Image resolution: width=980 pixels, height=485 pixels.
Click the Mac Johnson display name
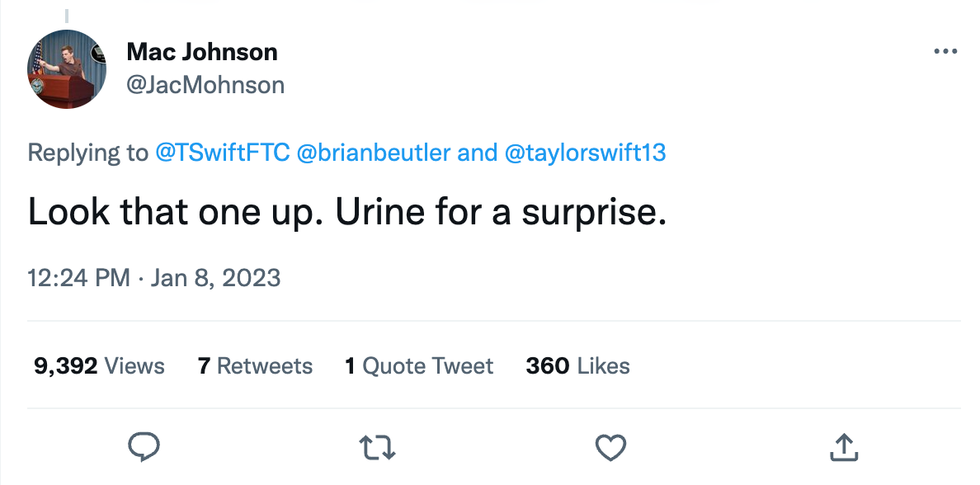point(202,51)
